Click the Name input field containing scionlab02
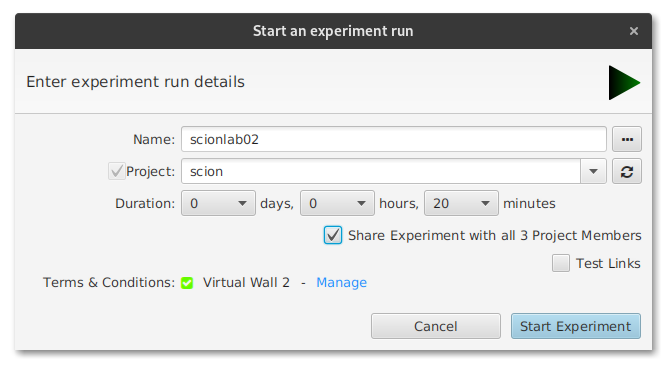671x370 pixels. pyautogui.click(x=394, y=139)
